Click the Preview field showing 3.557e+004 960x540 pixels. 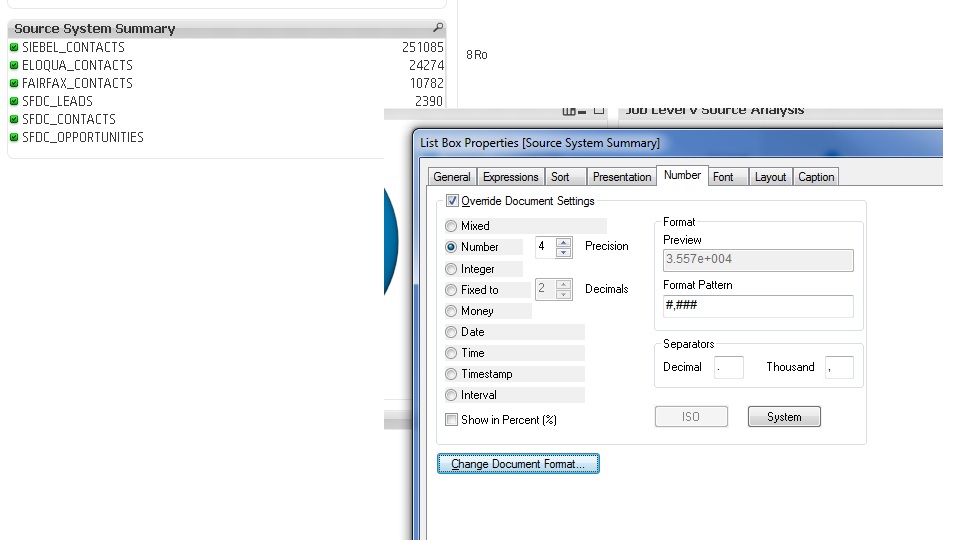758,260
